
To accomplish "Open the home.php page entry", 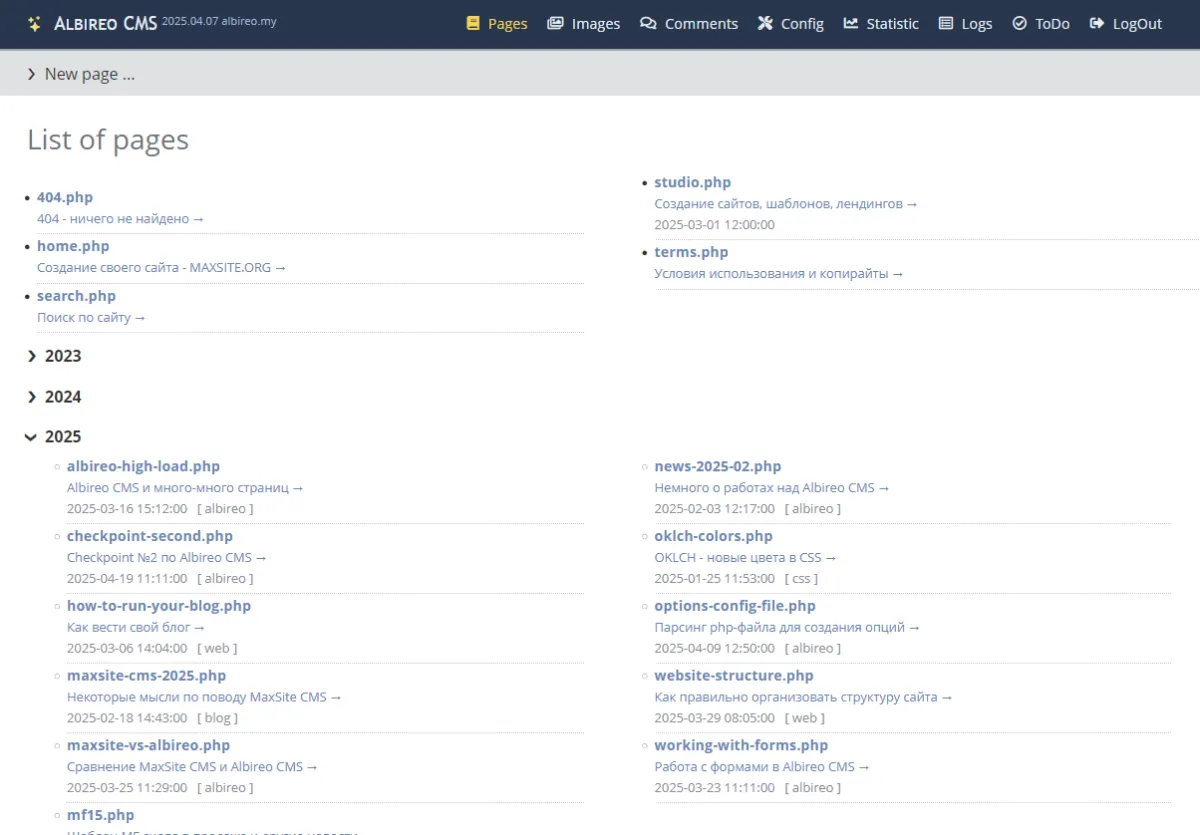I will coord(73,246).
